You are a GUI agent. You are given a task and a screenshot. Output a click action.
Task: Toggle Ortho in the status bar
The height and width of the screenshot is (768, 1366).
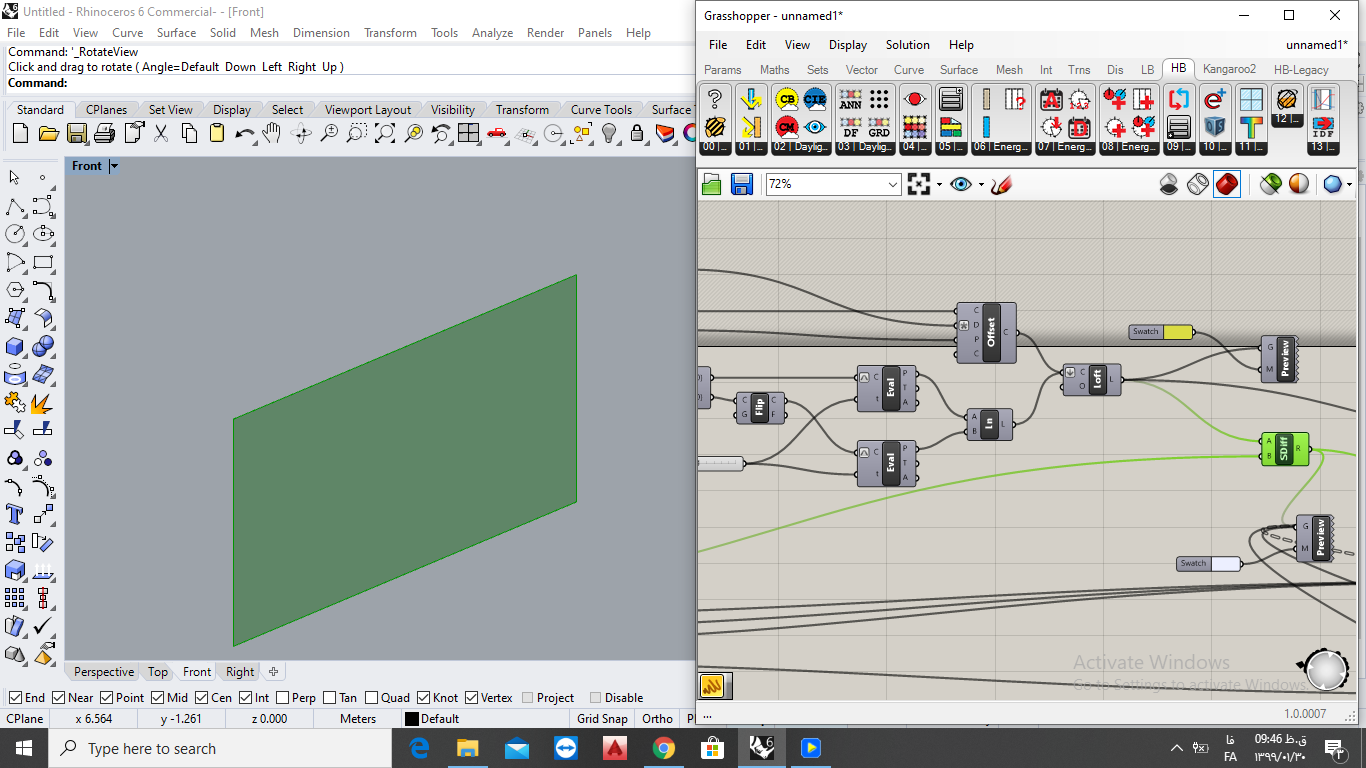click(x=658, y=719)
